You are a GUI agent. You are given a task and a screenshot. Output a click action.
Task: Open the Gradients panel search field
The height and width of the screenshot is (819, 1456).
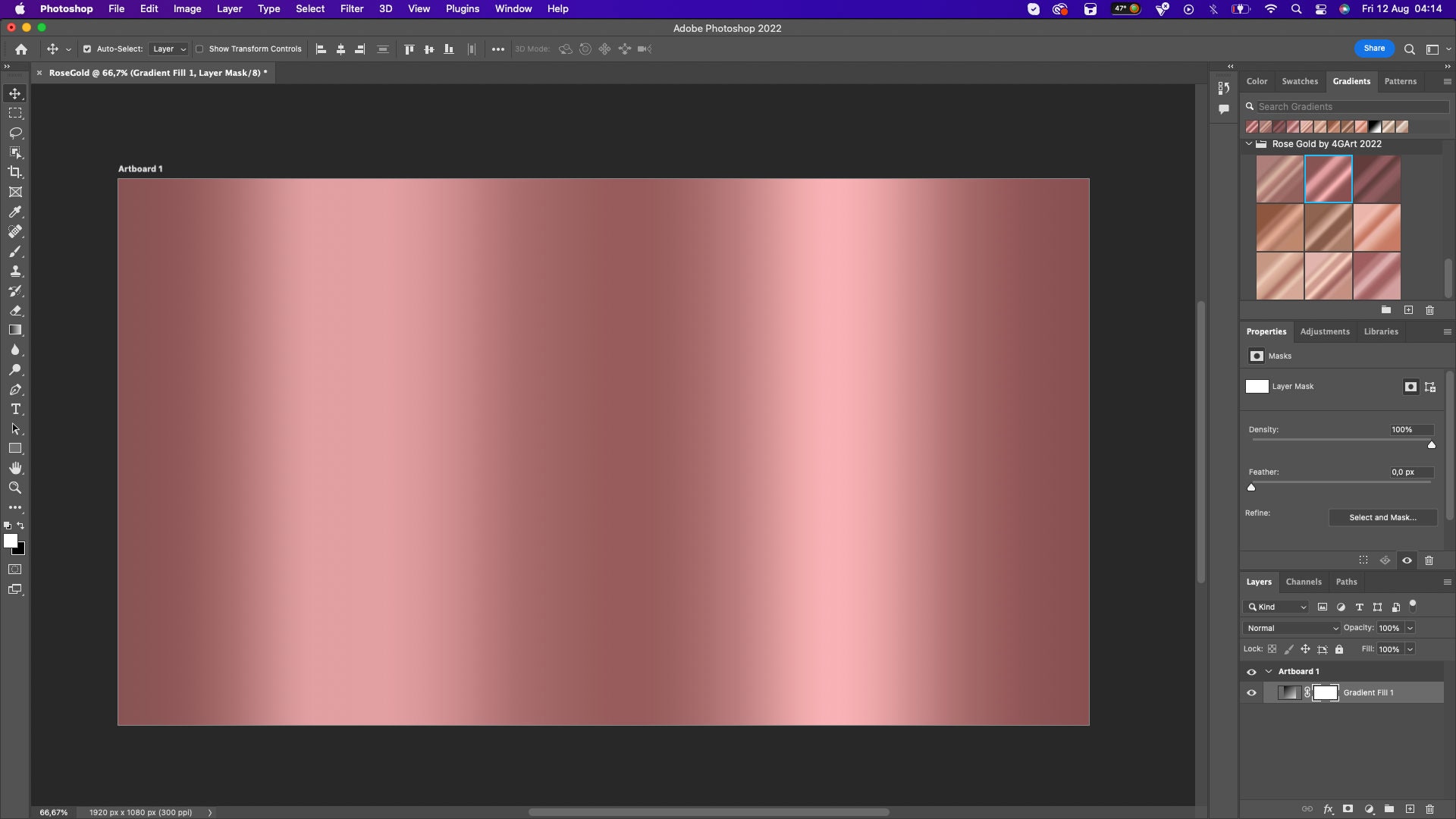(1350, 106)
